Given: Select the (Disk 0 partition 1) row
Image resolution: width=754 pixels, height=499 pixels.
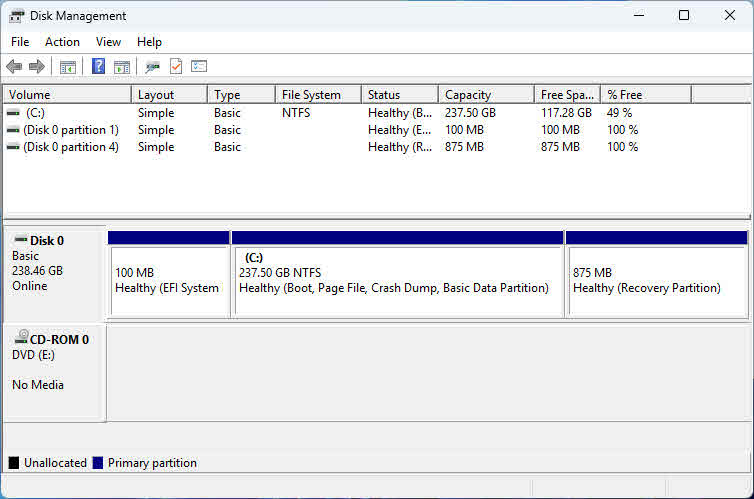Looking at the screenshot, I should point(71,130).
